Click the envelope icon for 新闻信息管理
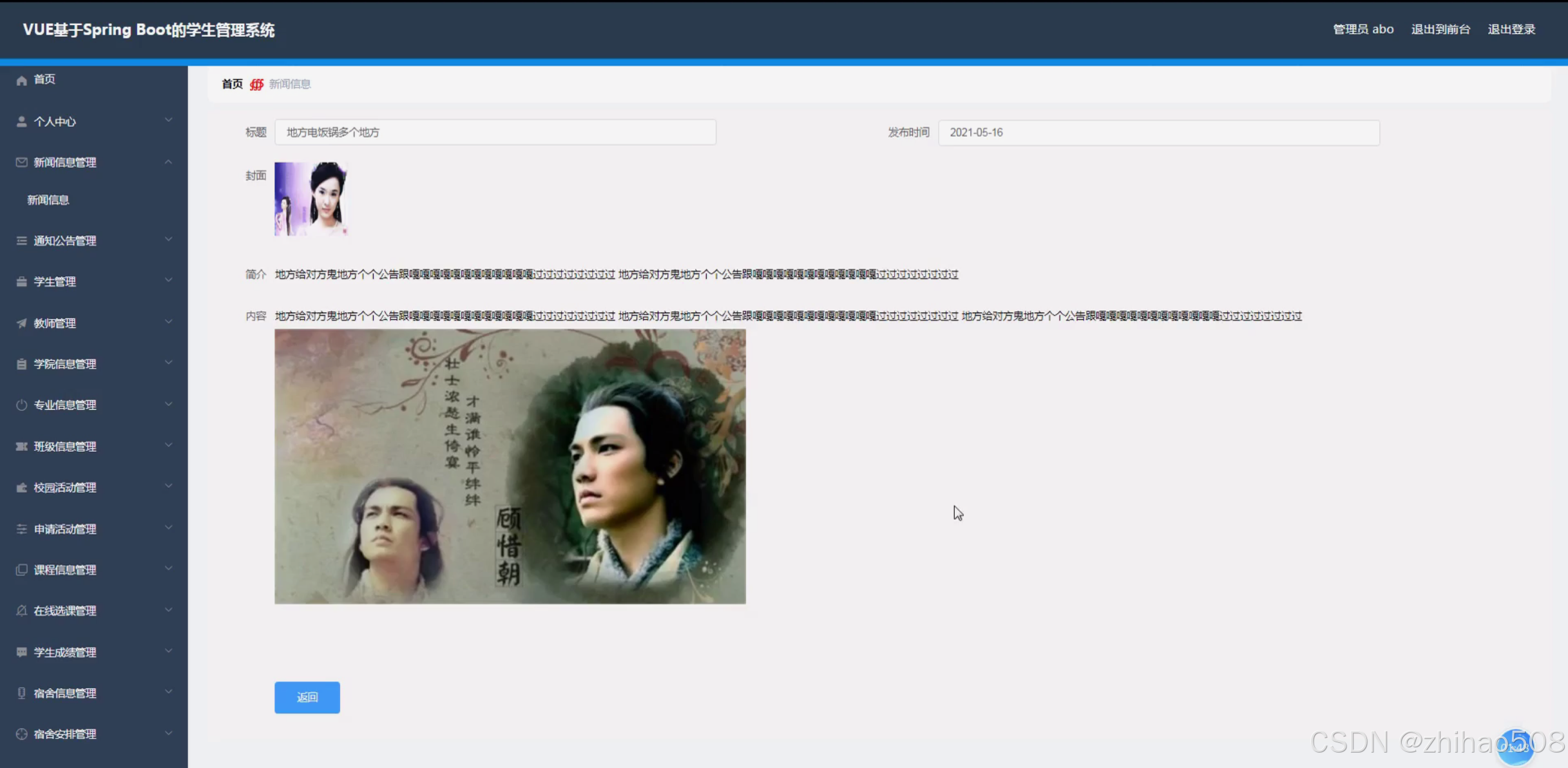 21,162
